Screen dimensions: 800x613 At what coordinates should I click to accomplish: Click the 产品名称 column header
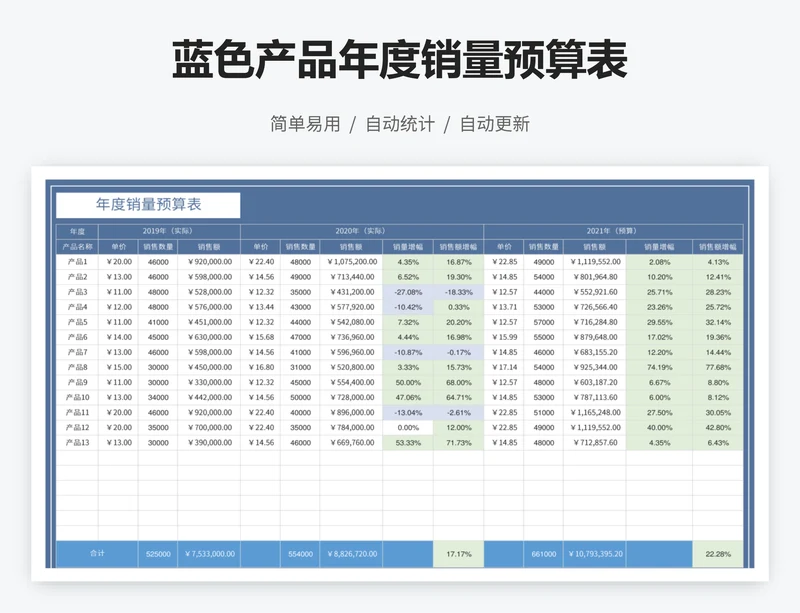(77, 247)
